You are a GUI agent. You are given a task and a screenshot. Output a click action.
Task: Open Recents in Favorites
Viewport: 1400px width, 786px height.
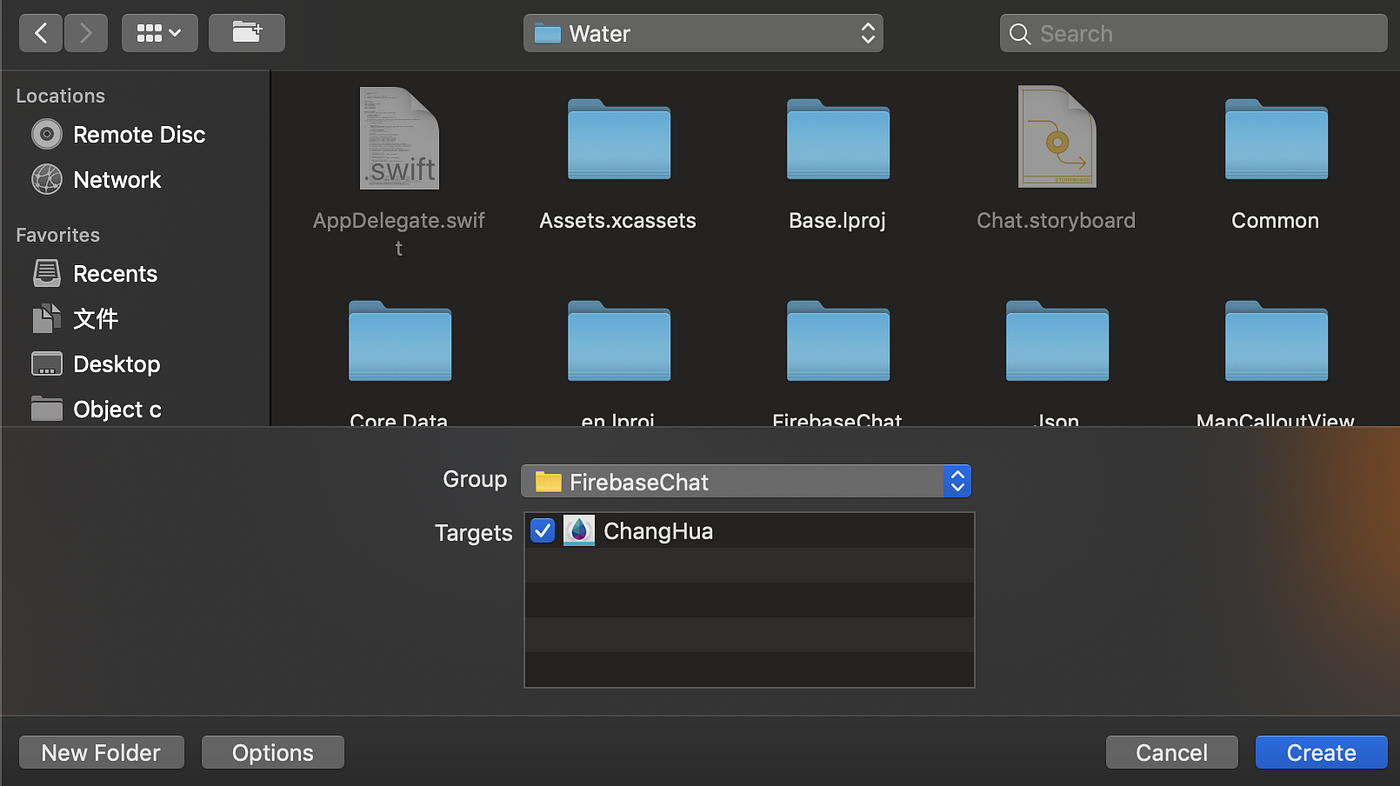94,273
